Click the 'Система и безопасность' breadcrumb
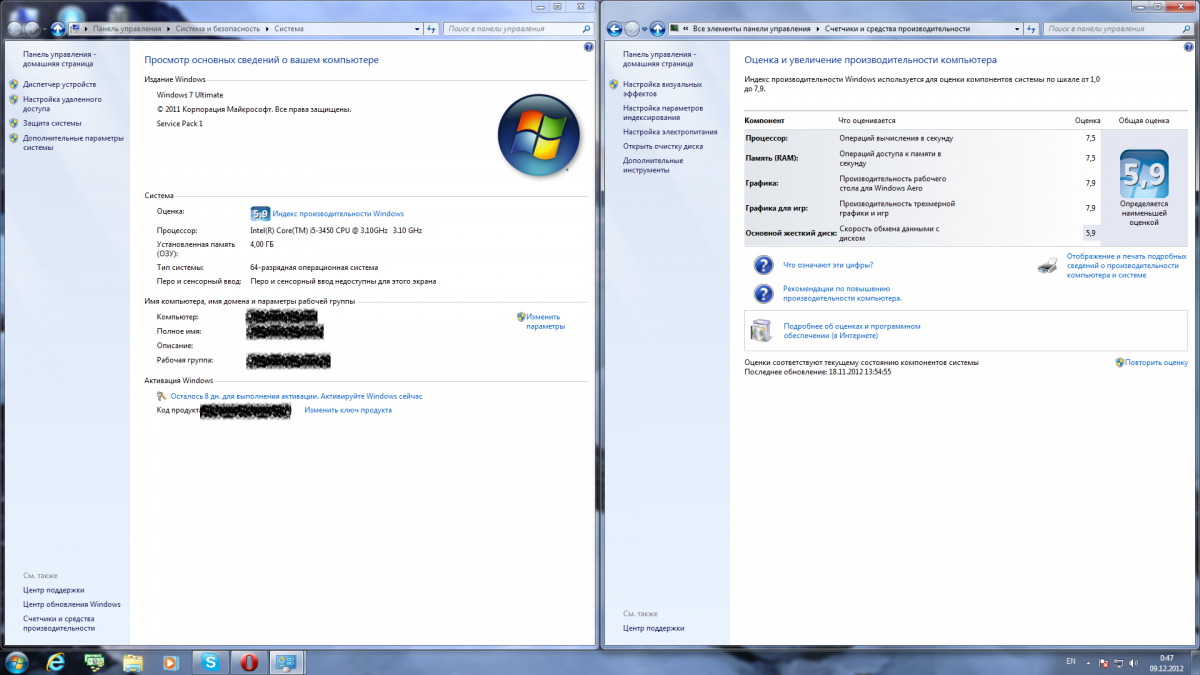1200x675 pixels. pos(219,29)
